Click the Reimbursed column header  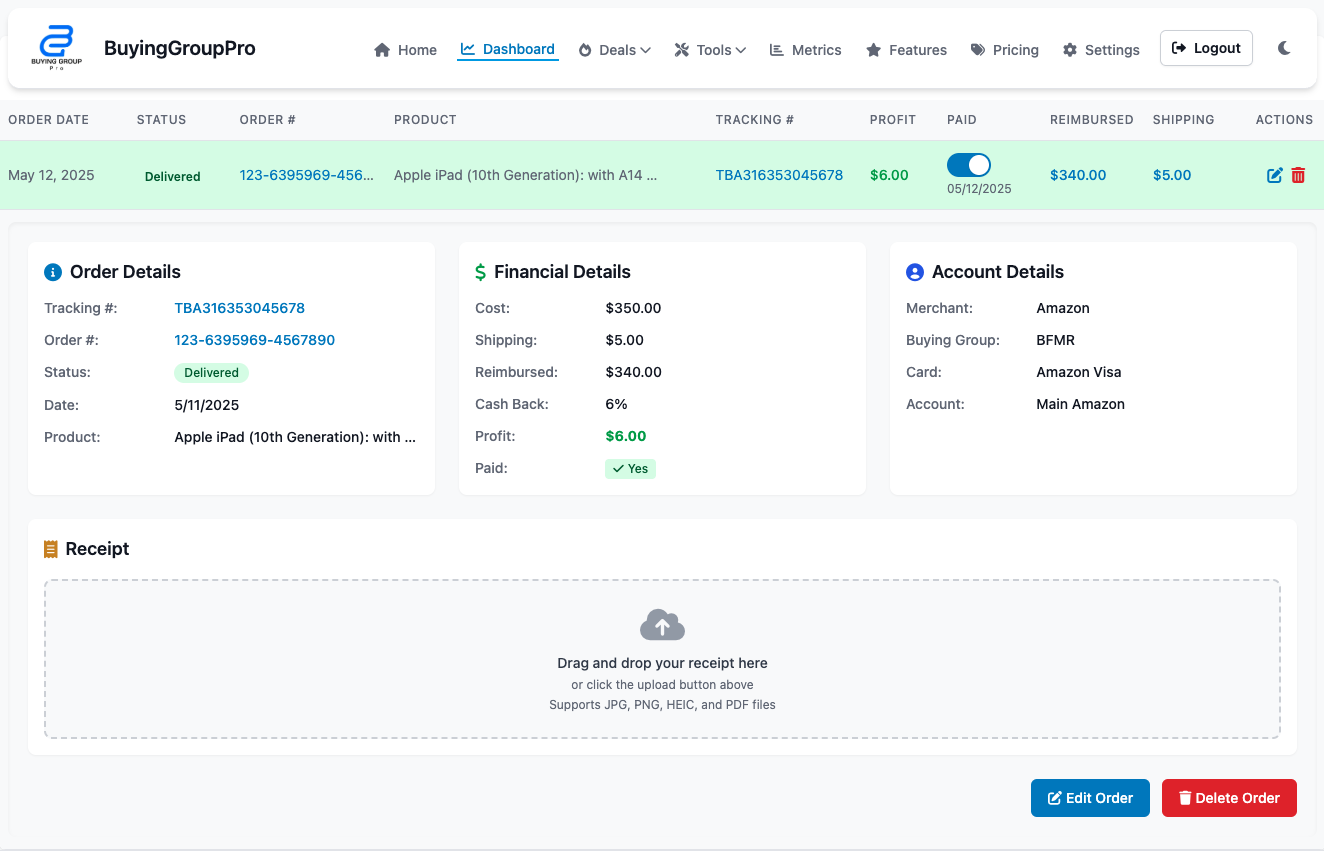[1092, 119]
